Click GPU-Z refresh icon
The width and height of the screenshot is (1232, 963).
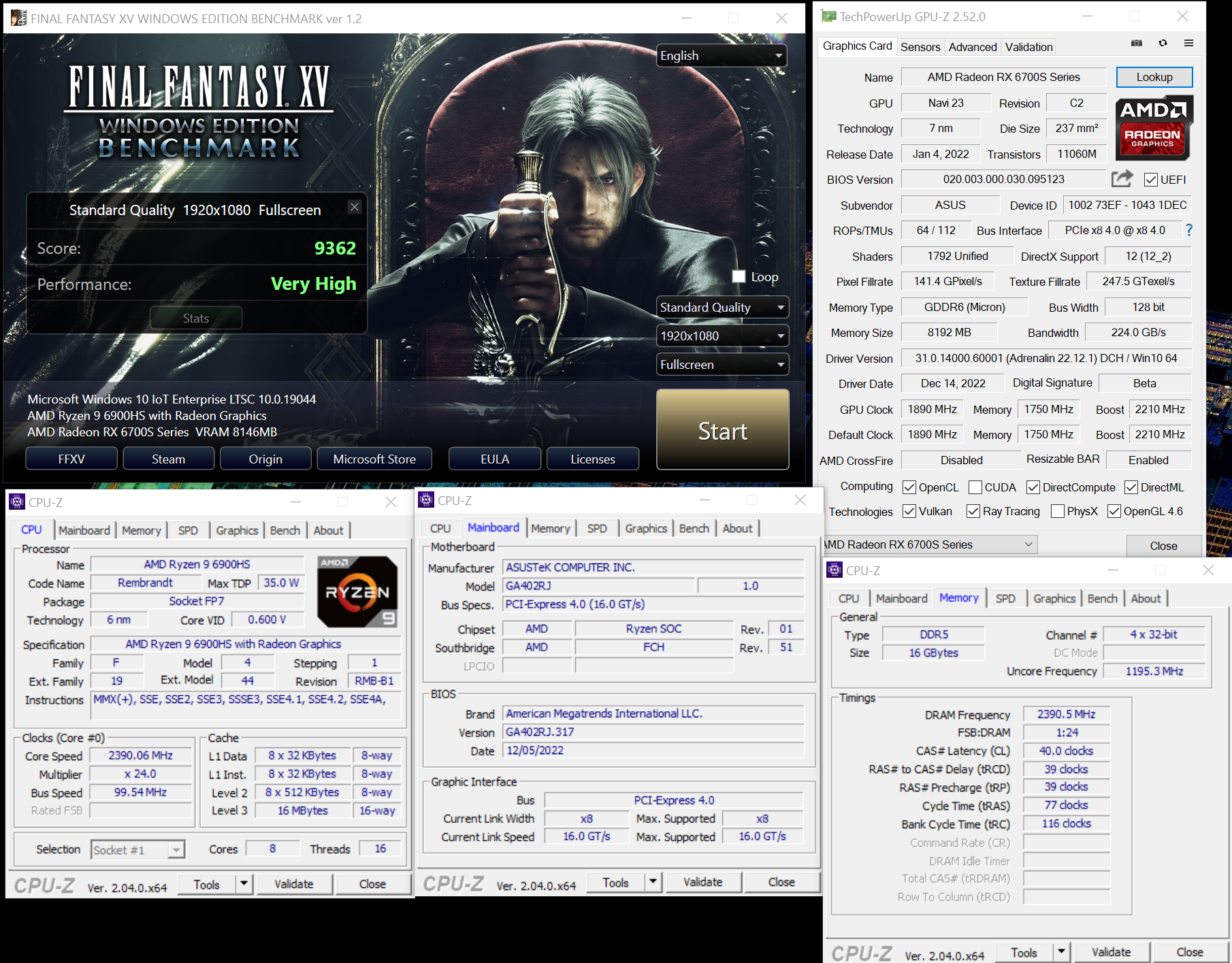(x=1163, y=43)
